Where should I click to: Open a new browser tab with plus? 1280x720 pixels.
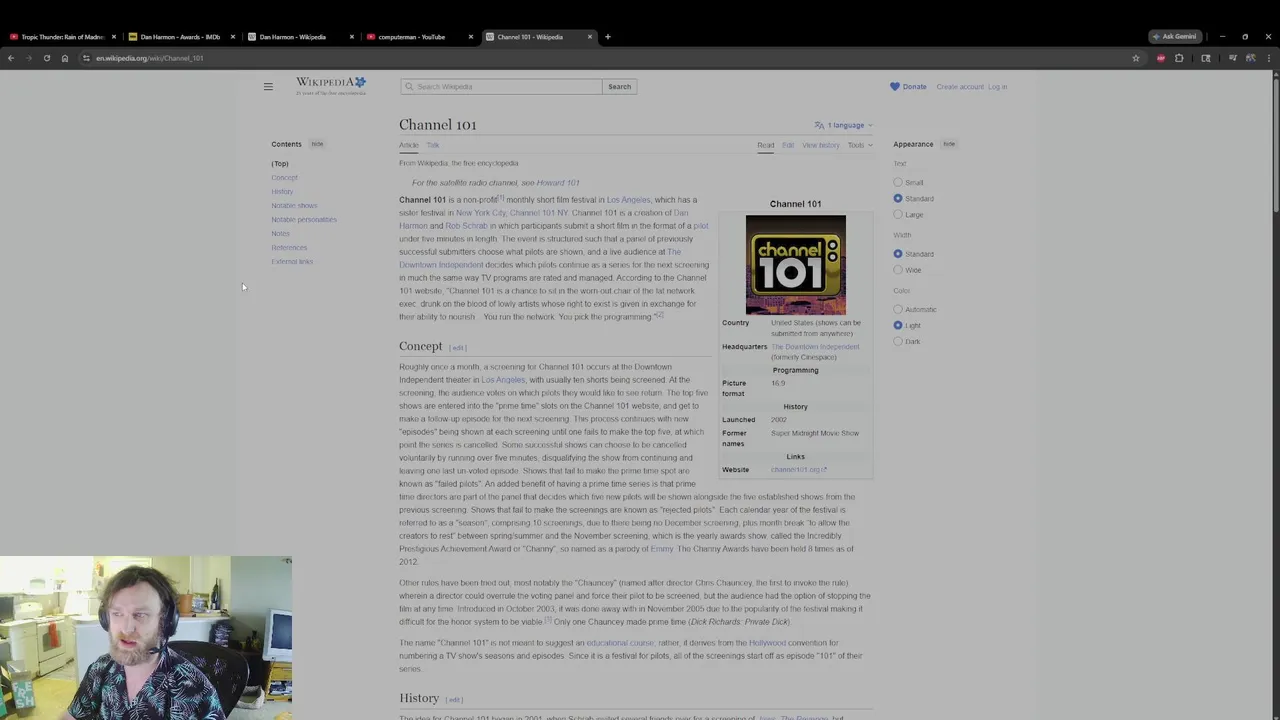click(608, 37)
